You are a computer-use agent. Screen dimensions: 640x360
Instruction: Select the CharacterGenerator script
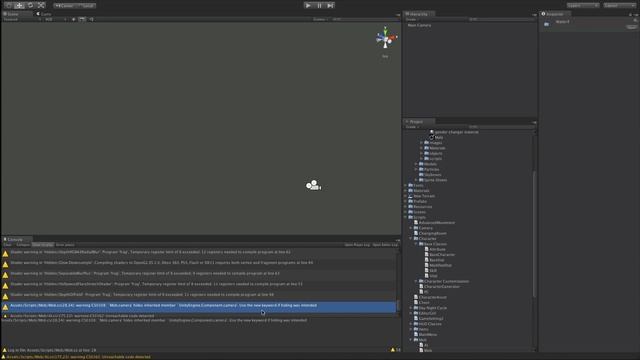(x=442, y=287)
